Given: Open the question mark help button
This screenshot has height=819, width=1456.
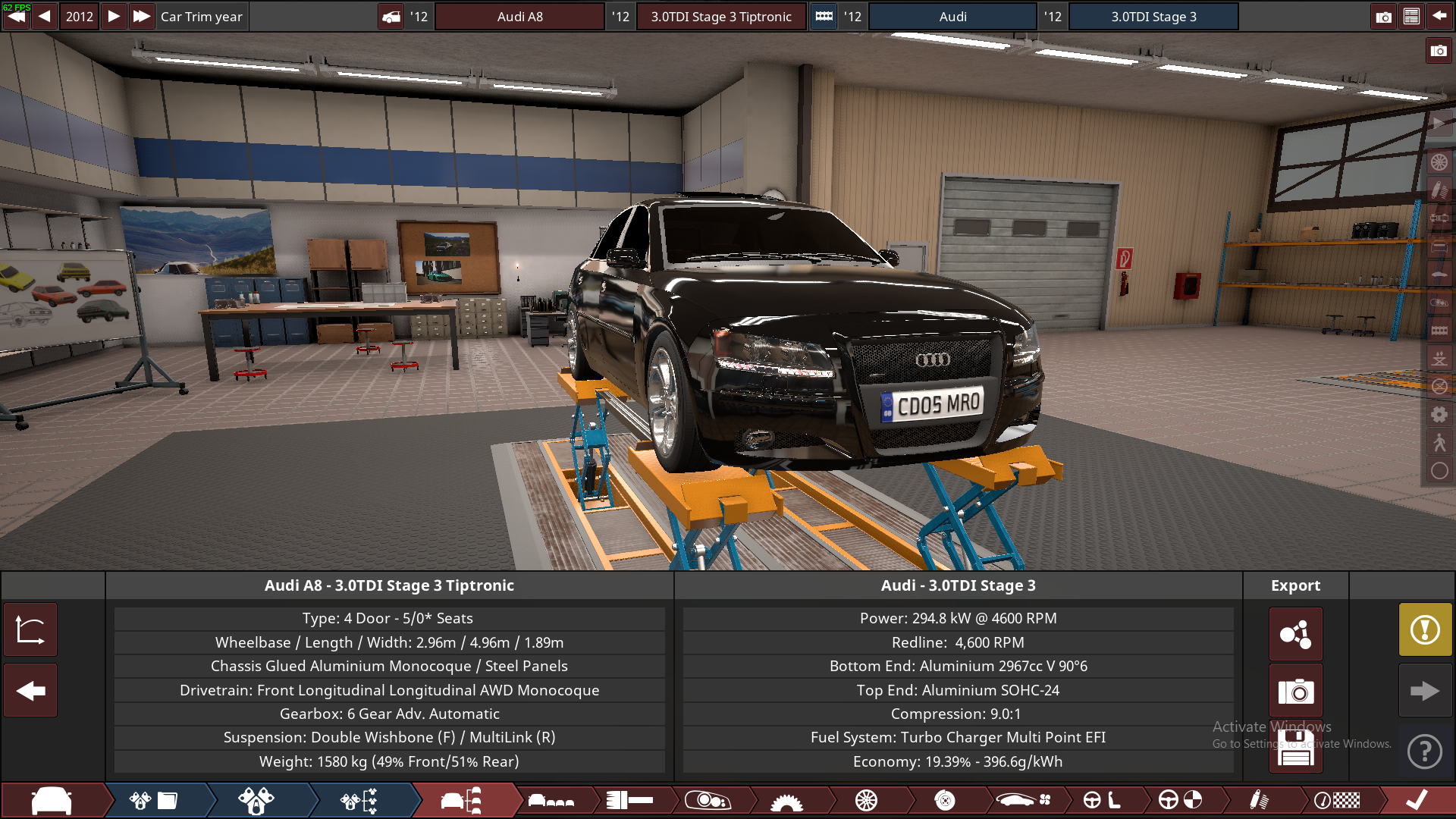Looking at the screenshot, I should (1425, 752).
